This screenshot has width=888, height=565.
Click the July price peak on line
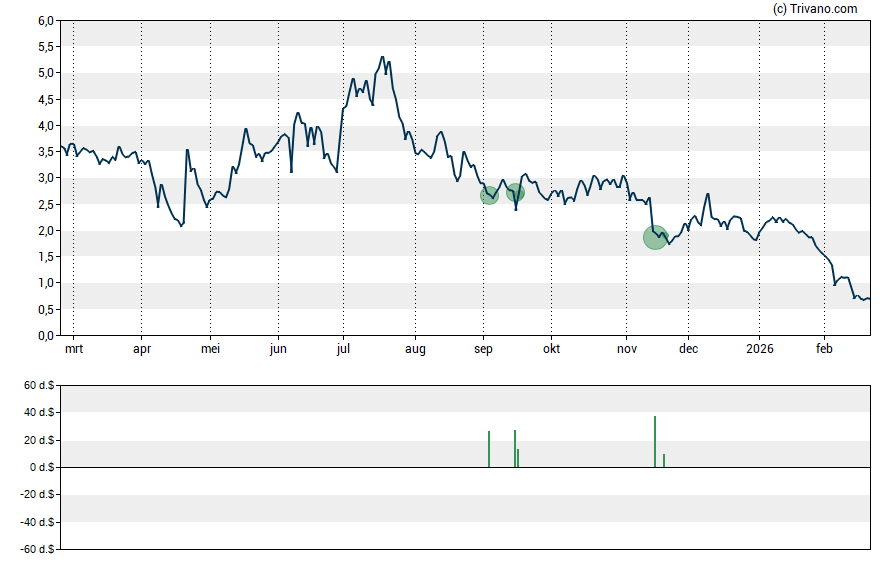coord(382,58)
